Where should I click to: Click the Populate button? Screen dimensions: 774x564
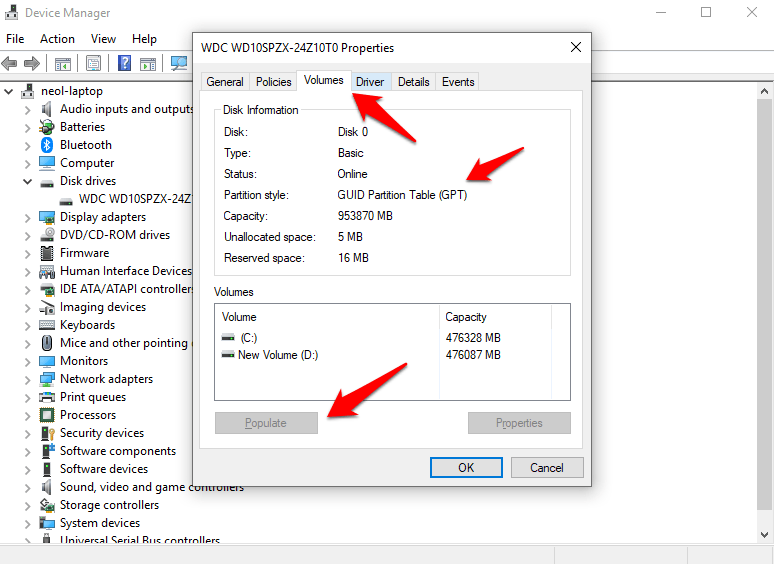point(266,423)
